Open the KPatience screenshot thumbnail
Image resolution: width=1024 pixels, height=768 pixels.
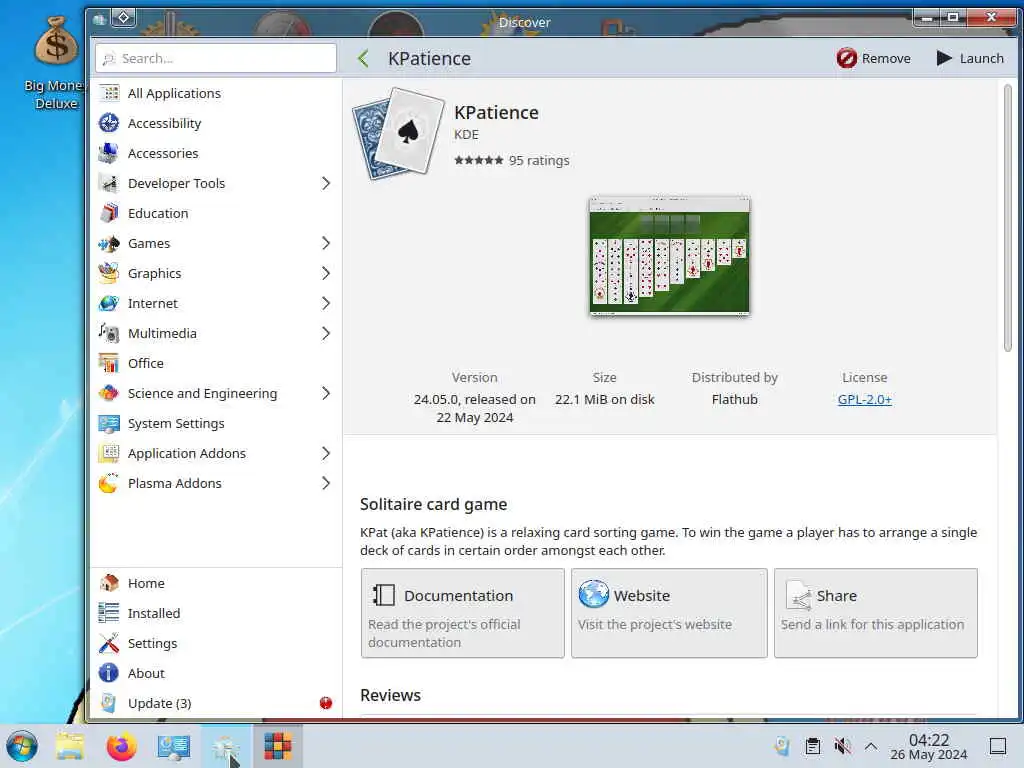669,256
